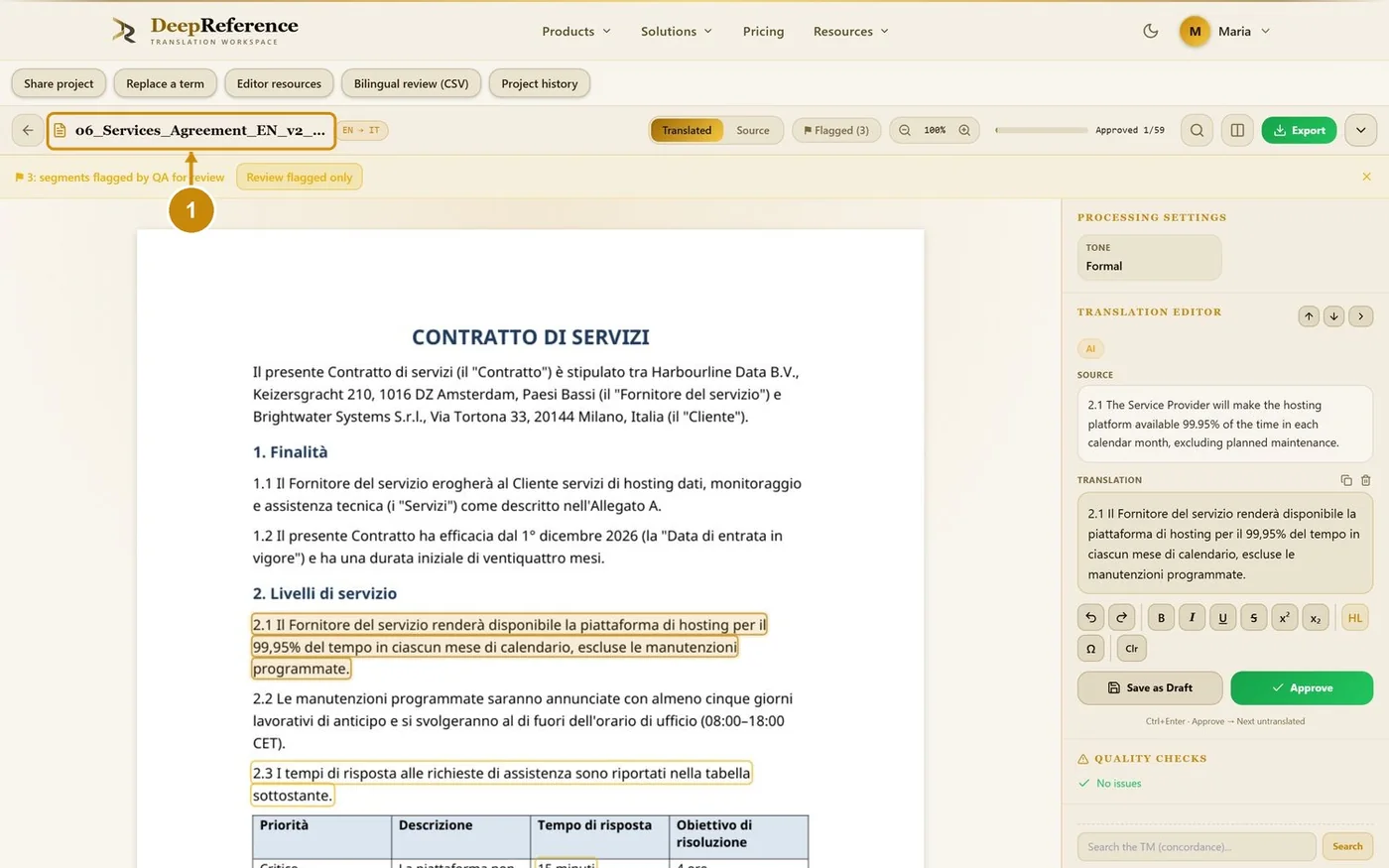Toggle the HL highlight button
1389x868 pixels.
1355,617
